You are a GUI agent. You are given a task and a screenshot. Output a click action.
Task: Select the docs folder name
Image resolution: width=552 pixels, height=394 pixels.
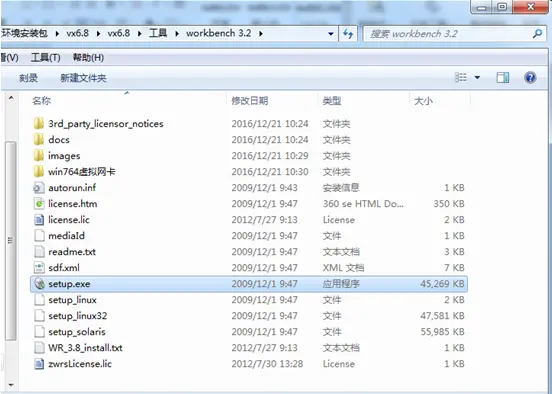click(x=59, y=140)
